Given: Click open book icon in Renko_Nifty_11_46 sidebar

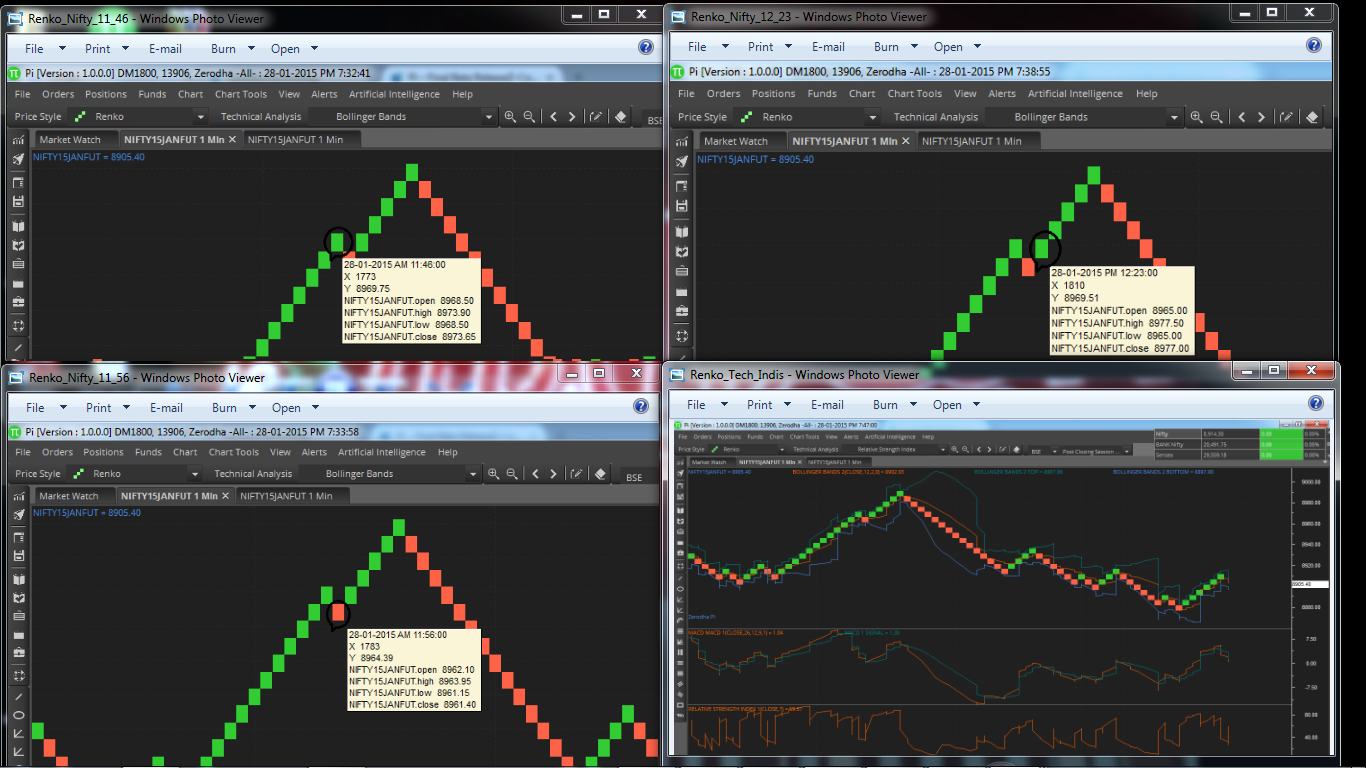Looking at the screenshot, I should [x=18, y=226].
